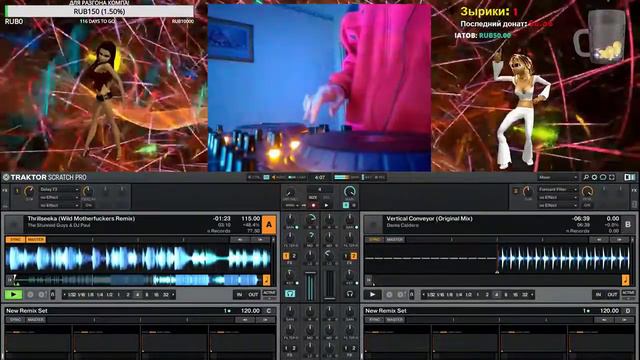Toggle SYNC on Deck A
640x360 pixels.
[x=15, y=240]
